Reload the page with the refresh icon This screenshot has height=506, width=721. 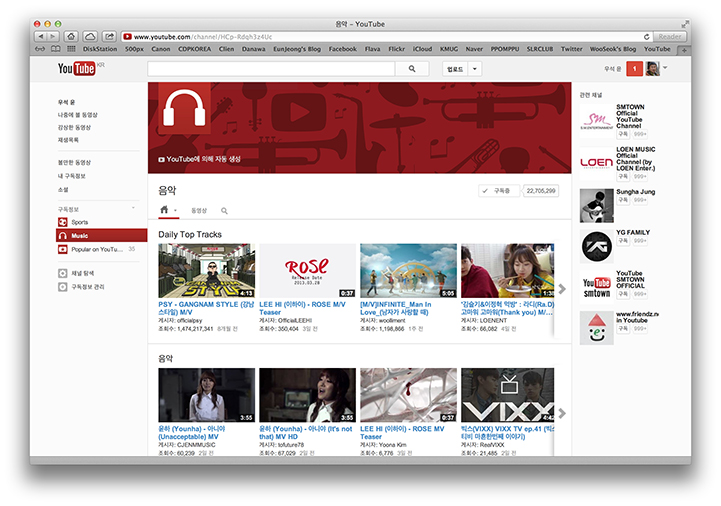click(646, 37)
